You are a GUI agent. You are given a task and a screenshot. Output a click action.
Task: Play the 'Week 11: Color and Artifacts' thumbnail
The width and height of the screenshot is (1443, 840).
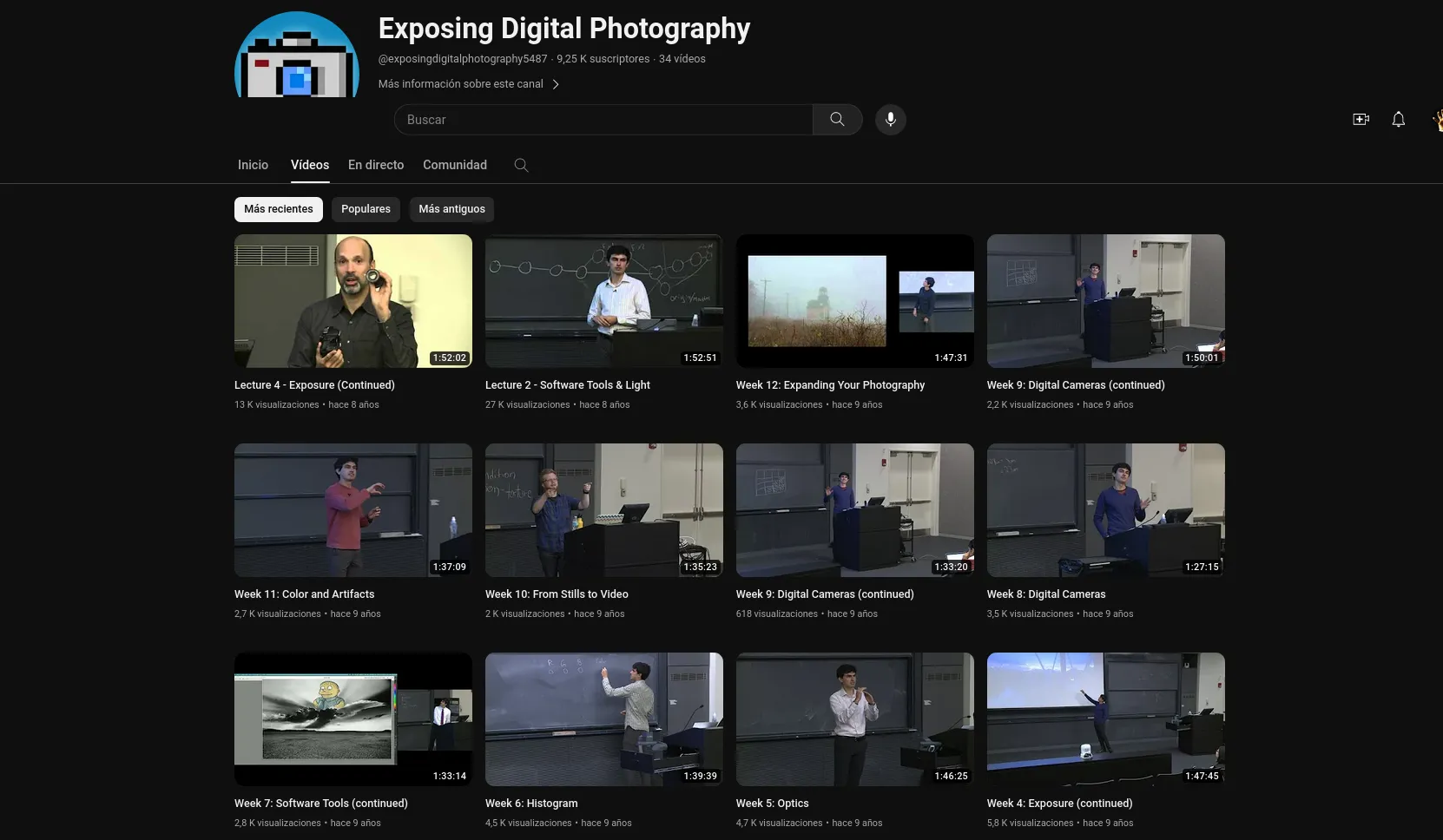click(353, 510)
